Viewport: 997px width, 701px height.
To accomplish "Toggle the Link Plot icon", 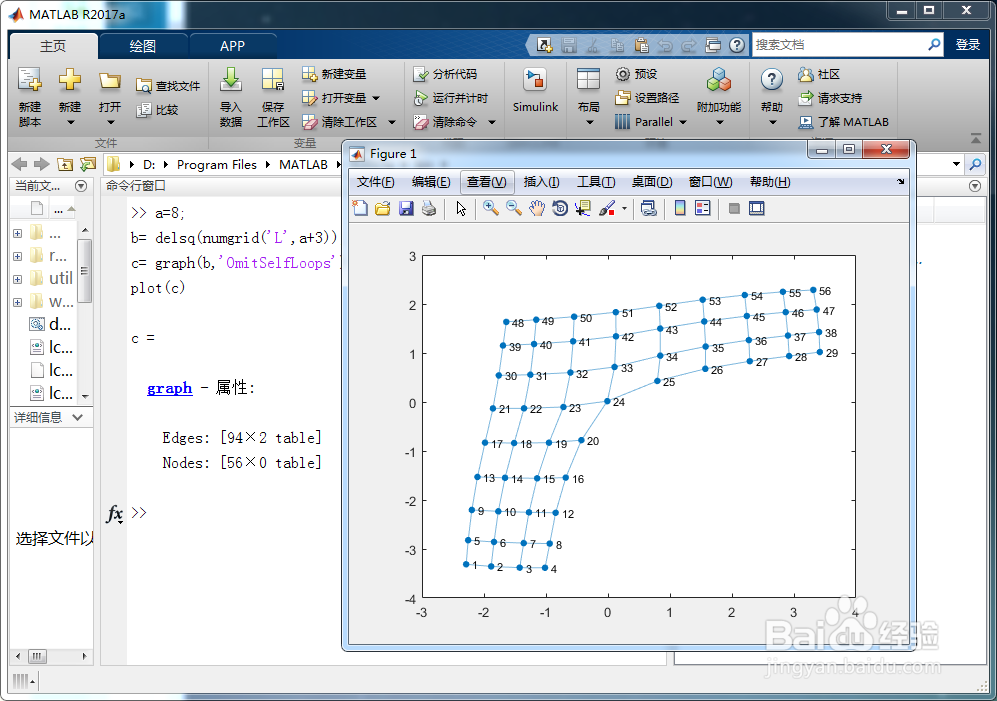I will [649, 208].
